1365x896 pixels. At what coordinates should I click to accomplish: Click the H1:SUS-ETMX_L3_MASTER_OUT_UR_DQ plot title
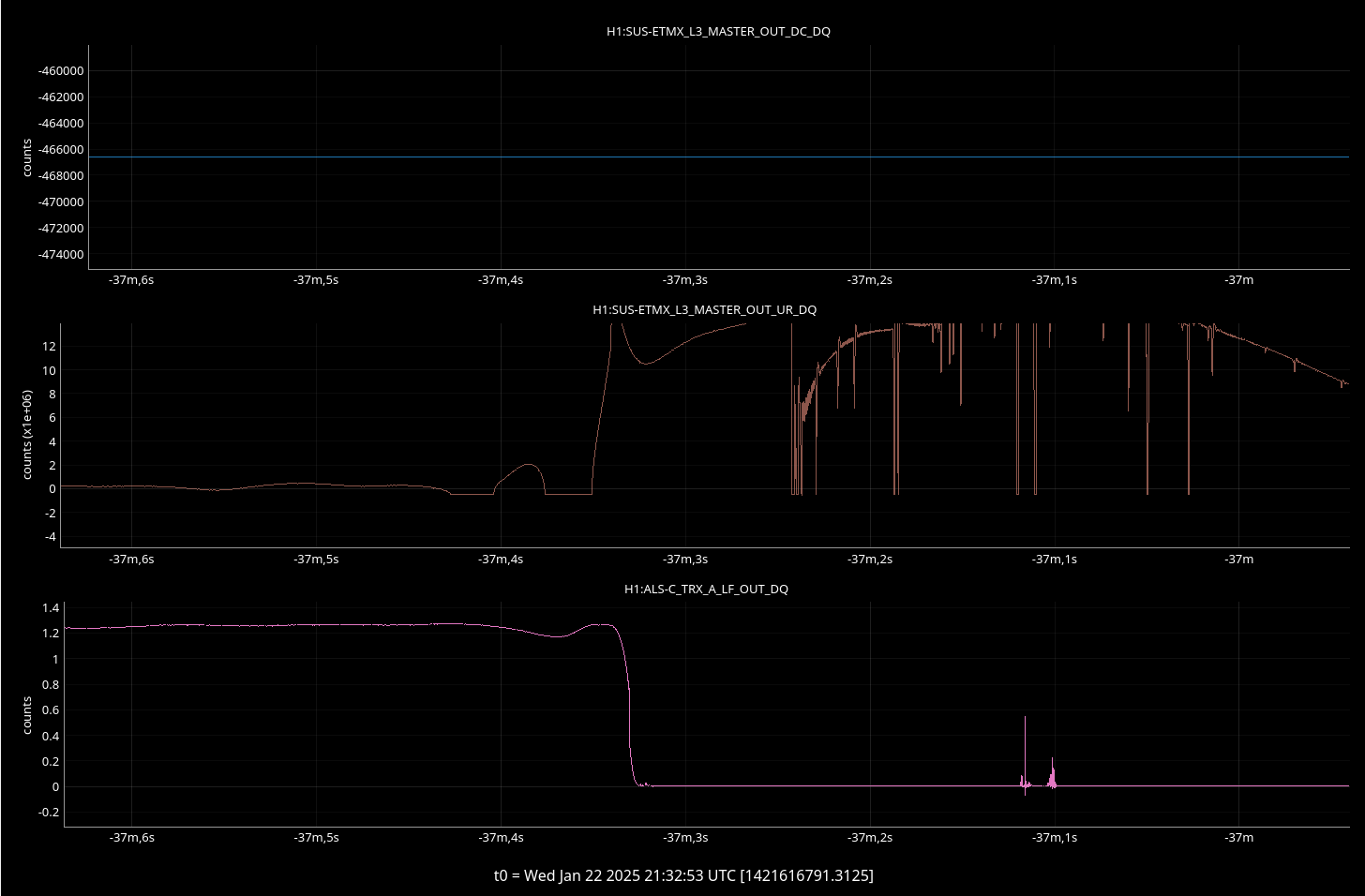(x=704, y=309)
